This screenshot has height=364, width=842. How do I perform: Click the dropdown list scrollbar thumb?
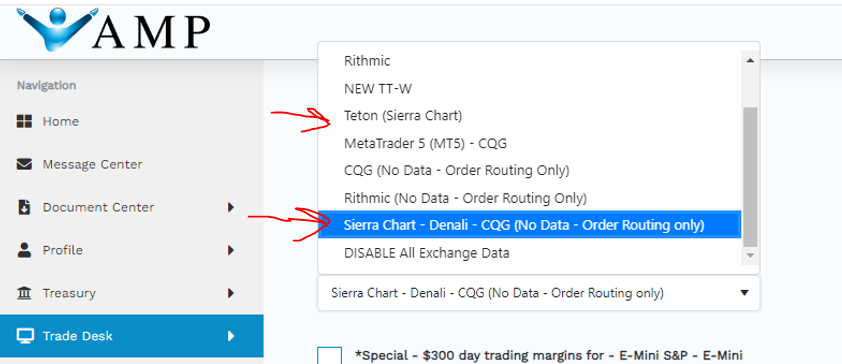(750, 177)
